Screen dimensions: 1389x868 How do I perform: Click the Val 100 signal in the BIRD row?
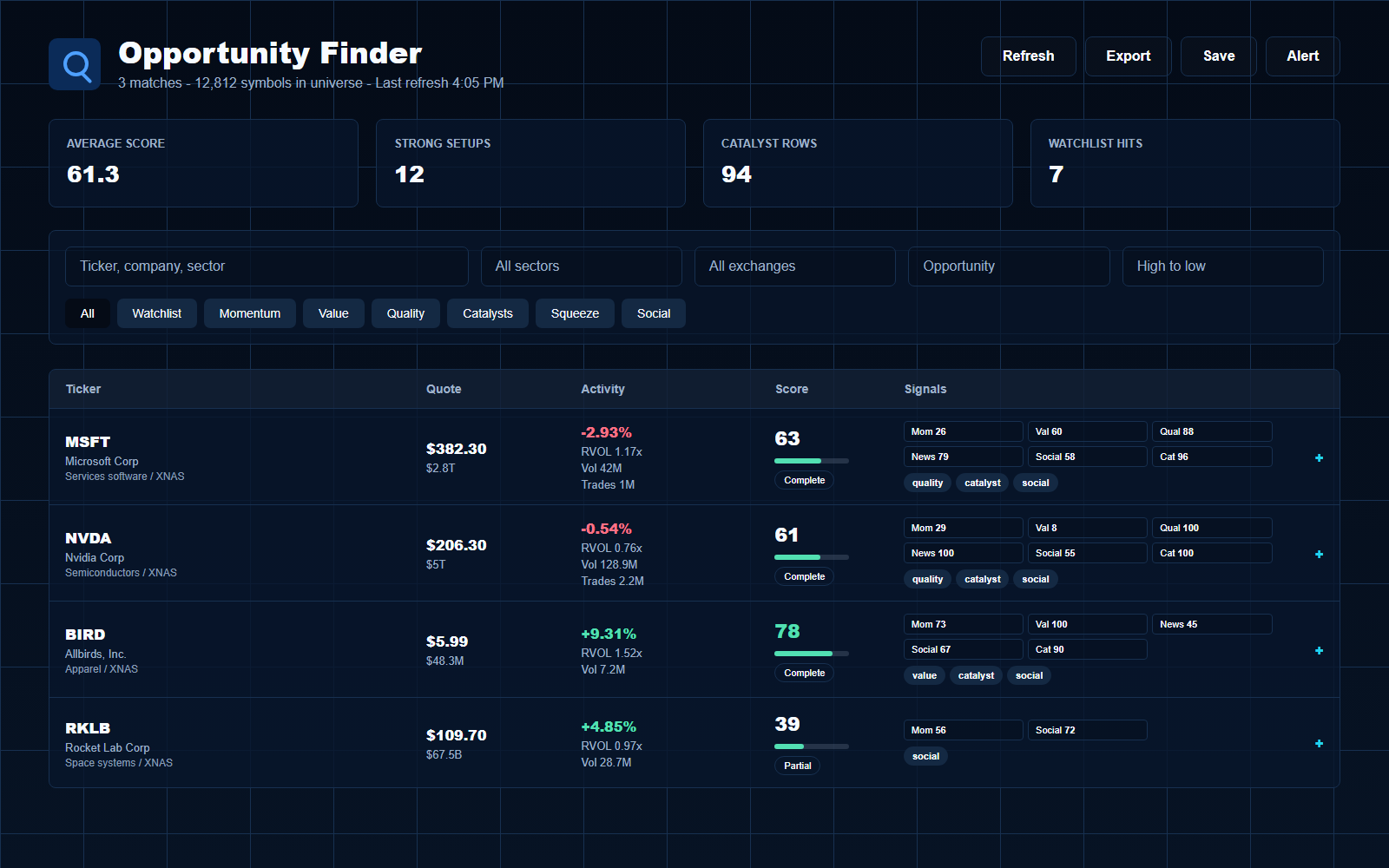tap(1088, 624)
